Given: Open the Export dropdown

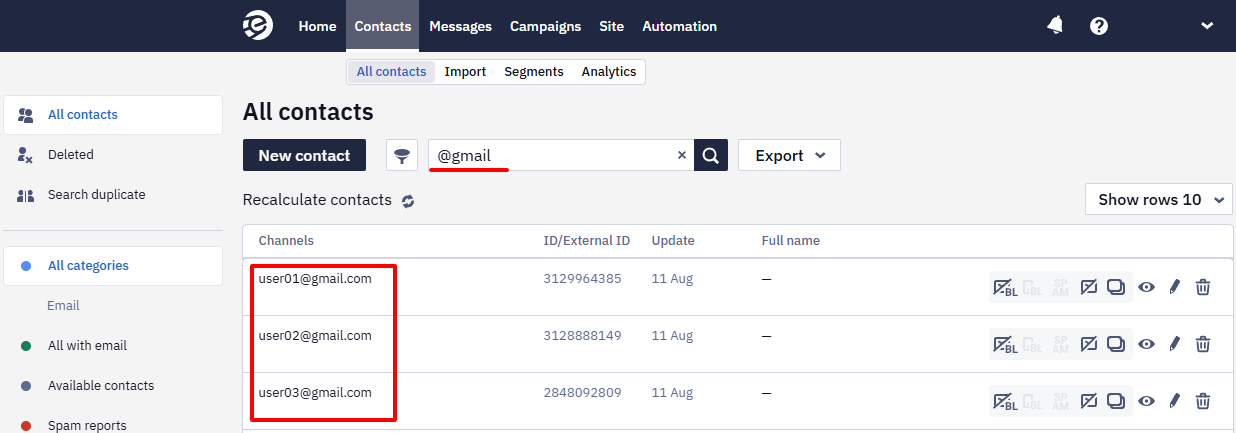Looking at the screenshot, I should pos(789,155).
